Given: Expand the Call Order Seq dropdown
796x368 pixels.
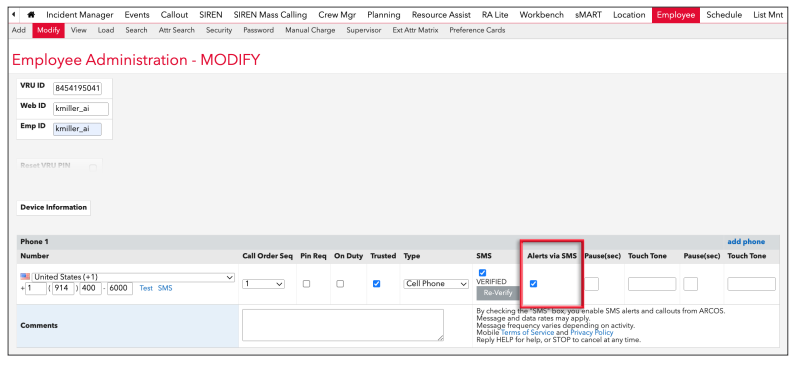Looking at the screenshot, I should [263, 284].
